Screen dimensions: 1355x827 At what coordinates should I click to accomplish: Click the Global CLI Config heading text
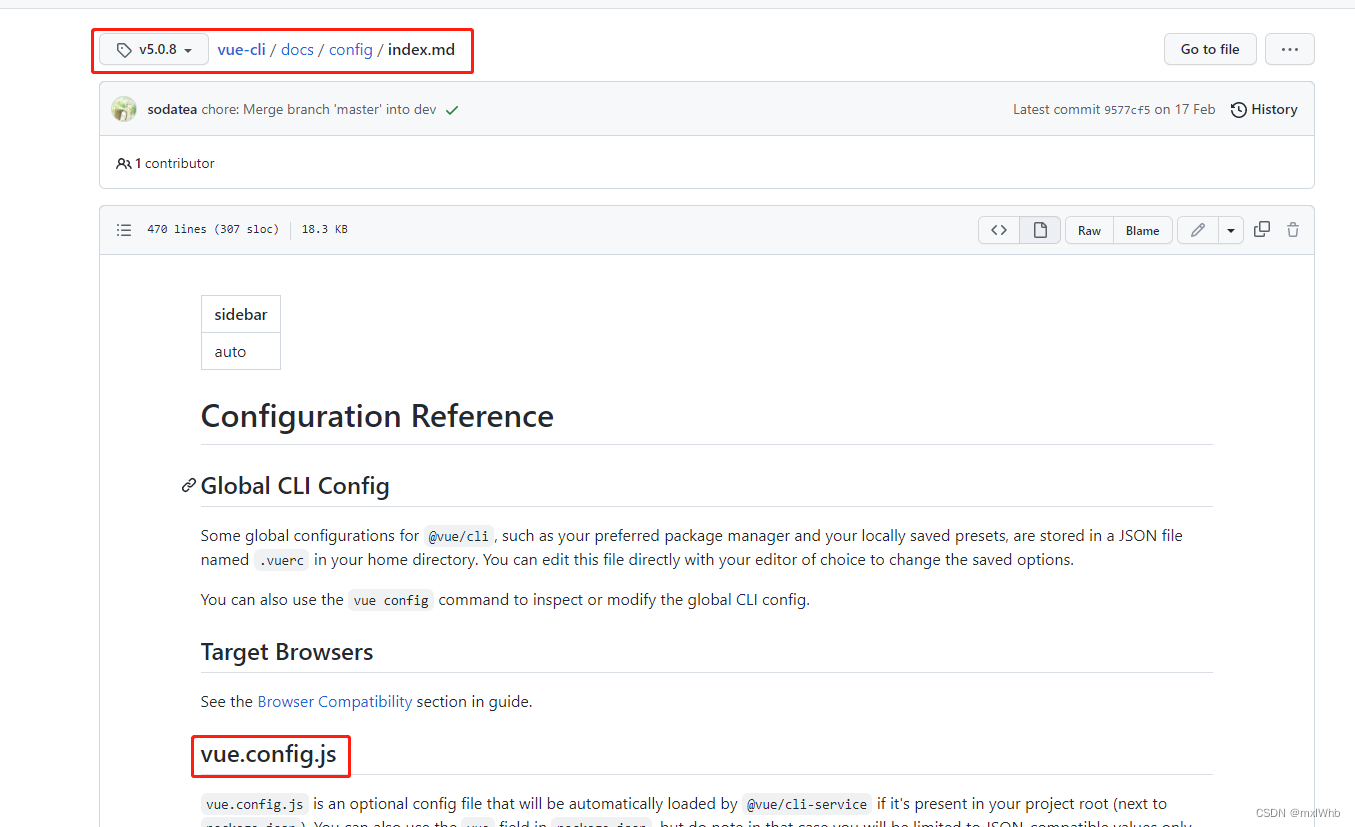pos(295,486)
